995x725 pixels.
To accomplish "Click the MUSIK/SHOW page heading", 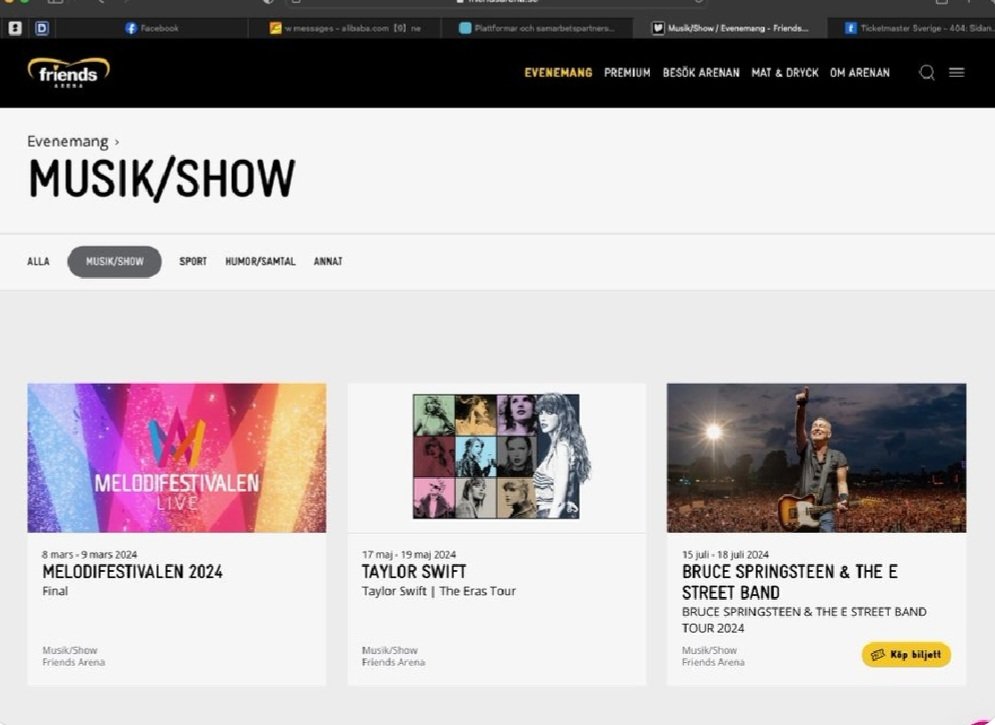I will coord(162,179).
